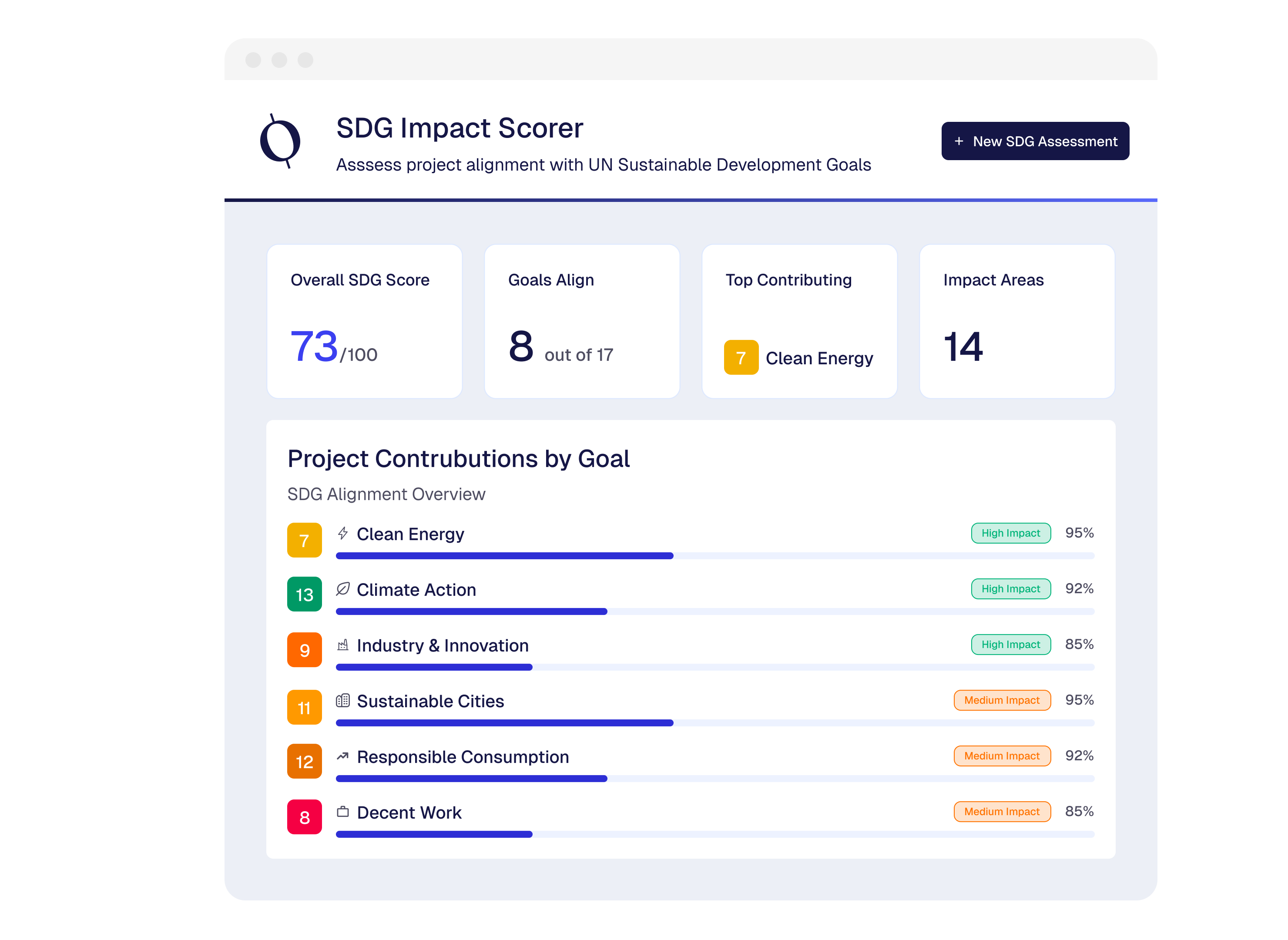Toggle the High Impact badge on Clean Energy
Viewport: 1288px width, 940px height.
click(x=1011, y=533)
